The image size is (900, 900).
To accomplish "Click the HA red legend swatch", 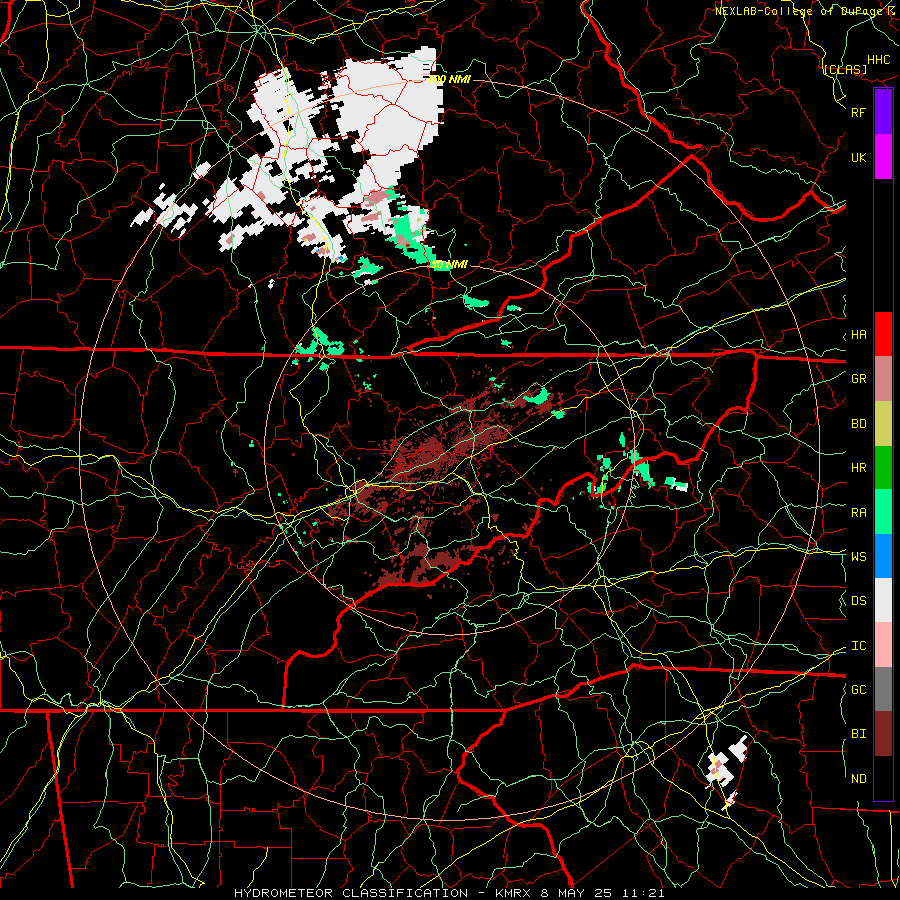I will (x=883, y=334).
